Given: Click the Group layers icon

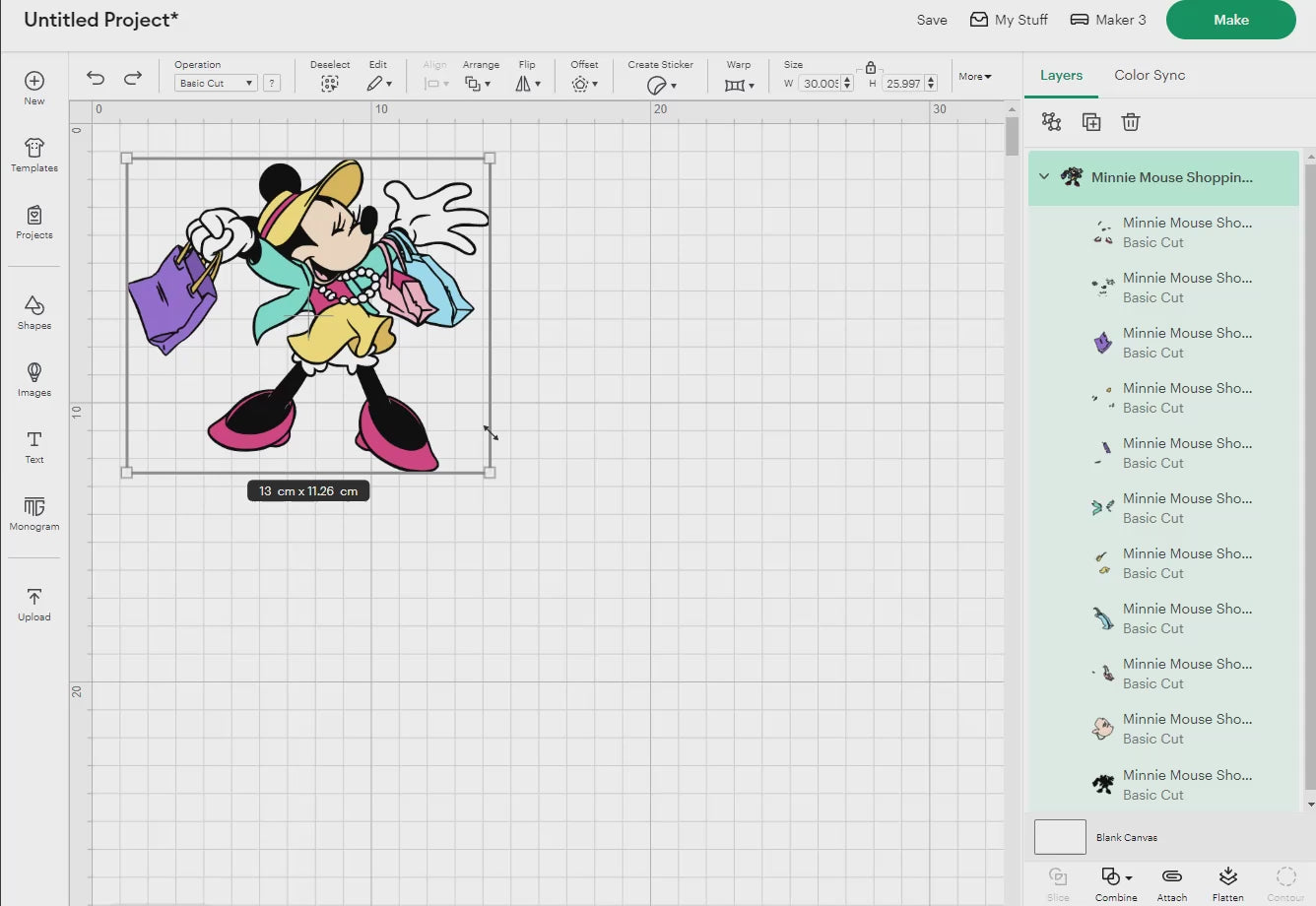Looking at the screenshot, I should pos(1052,122).
